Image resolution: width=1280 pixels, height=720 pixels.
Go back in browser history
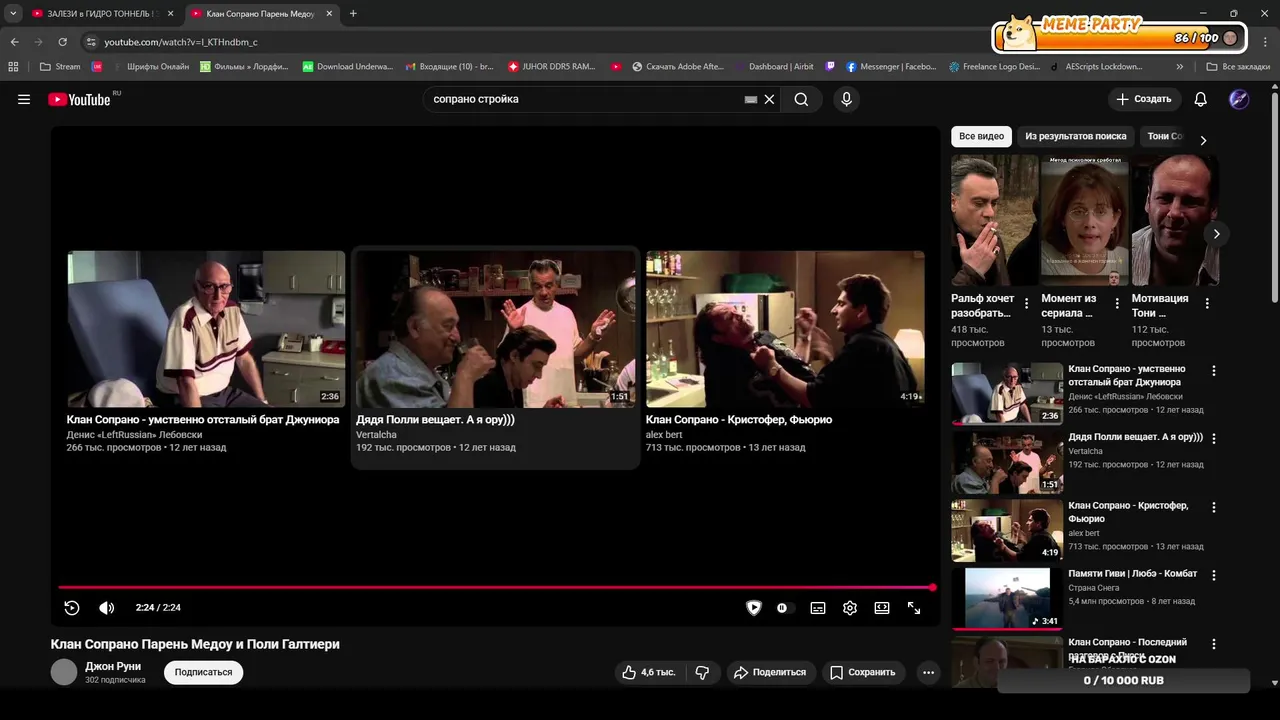coord(14,42)
